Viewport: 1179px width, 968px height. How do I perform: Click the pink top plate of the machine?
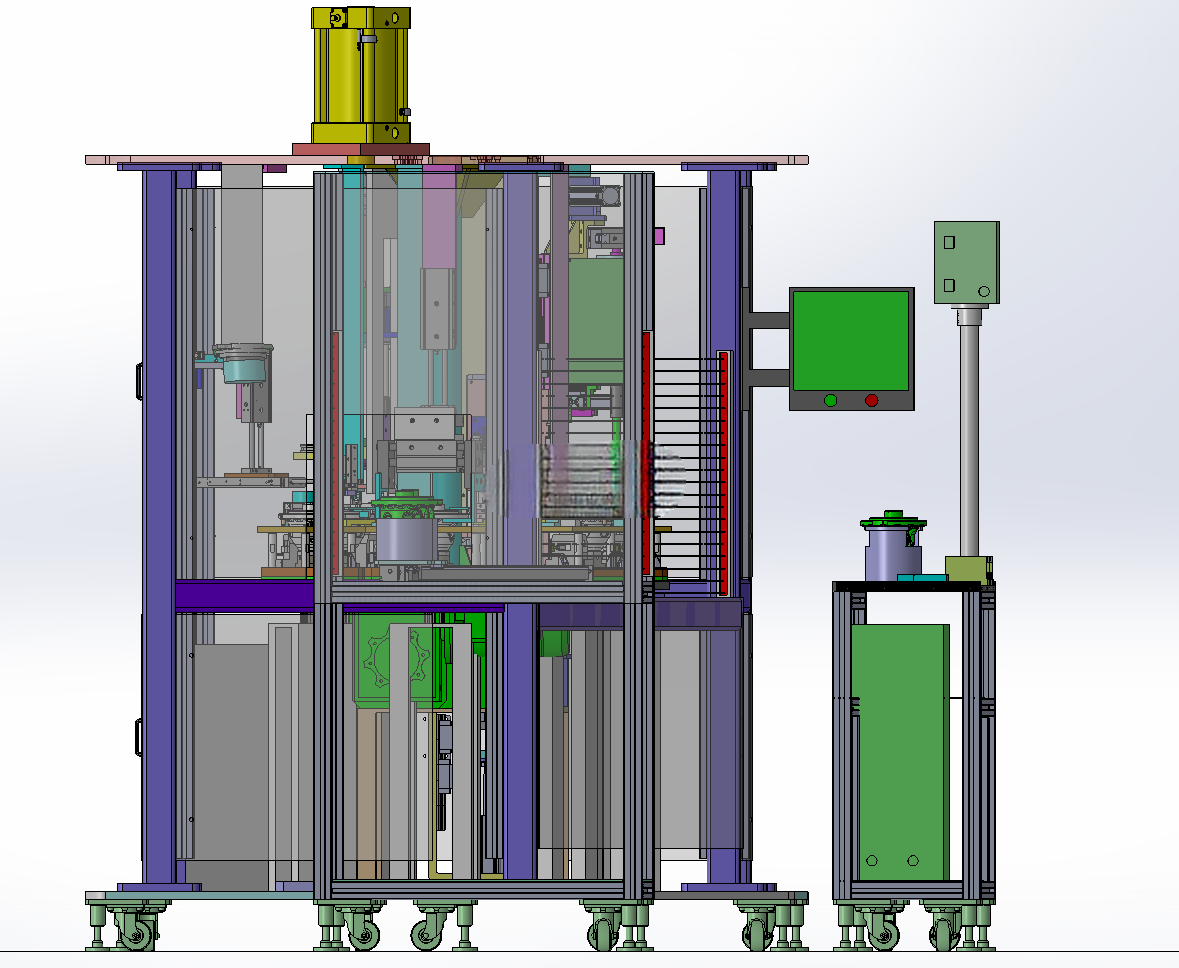447,160
